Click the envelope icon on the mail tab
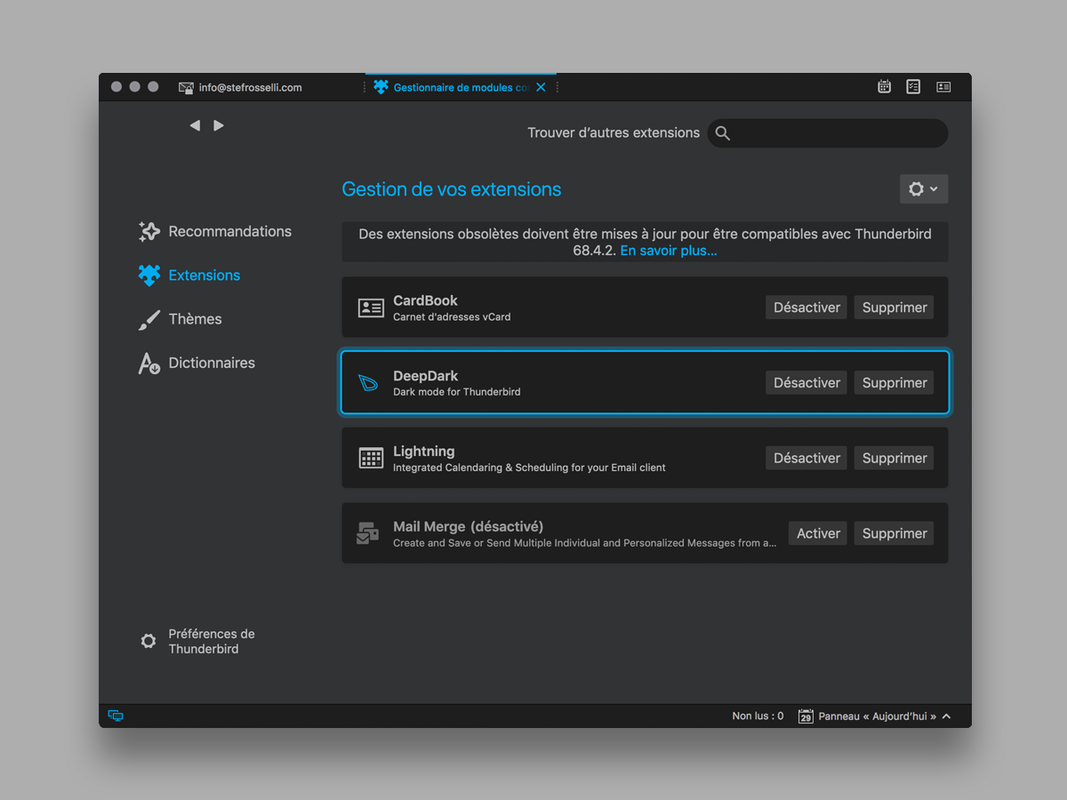 click(186, 88)
